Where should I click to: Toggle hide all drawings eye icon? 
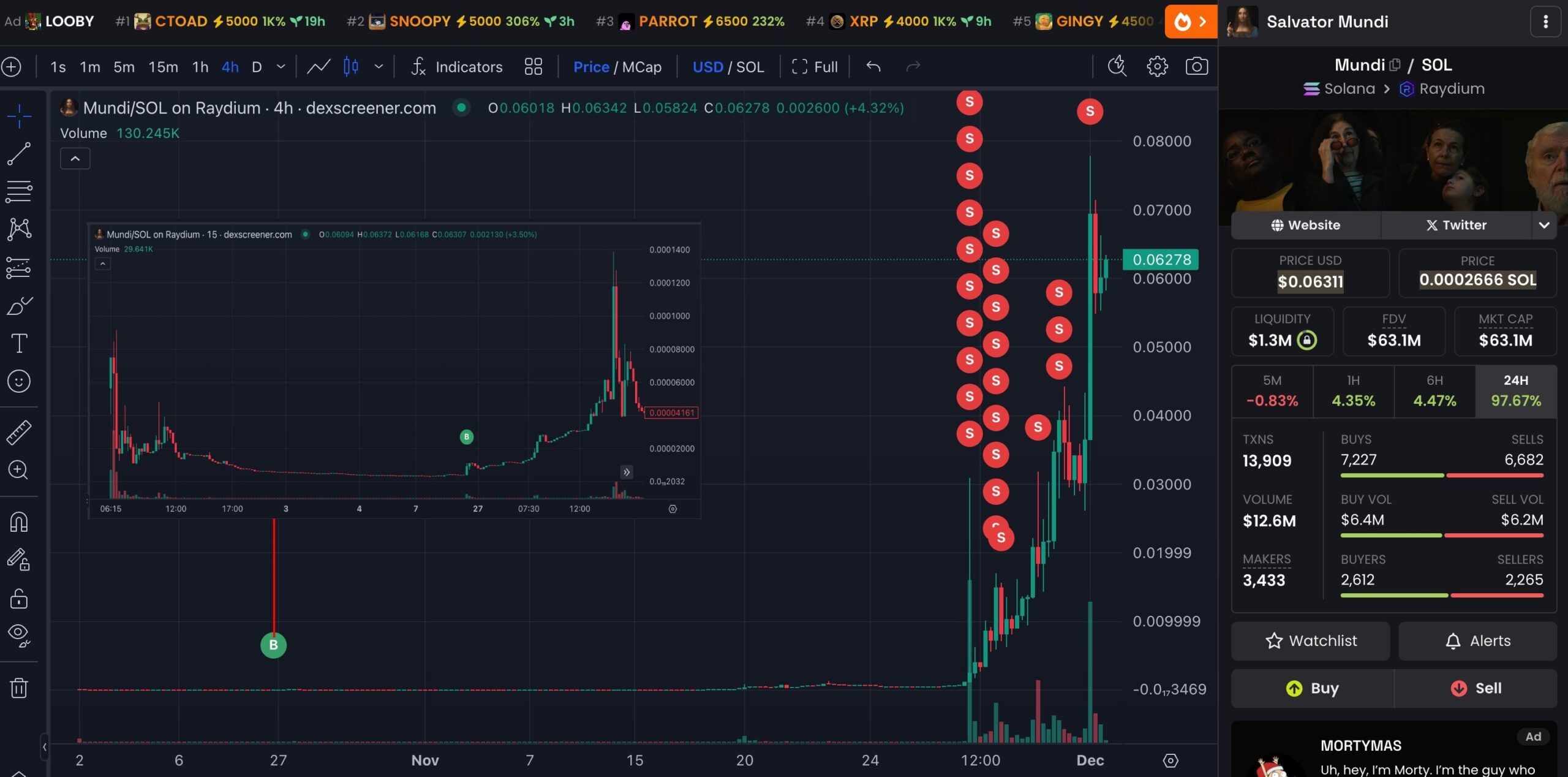coord(19,635)
